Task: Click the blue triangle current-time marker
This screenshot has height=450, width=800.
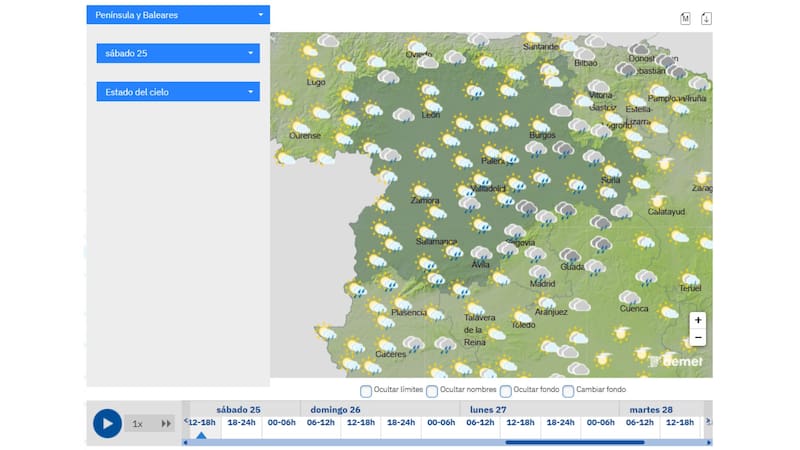Action: click(202, 435)
